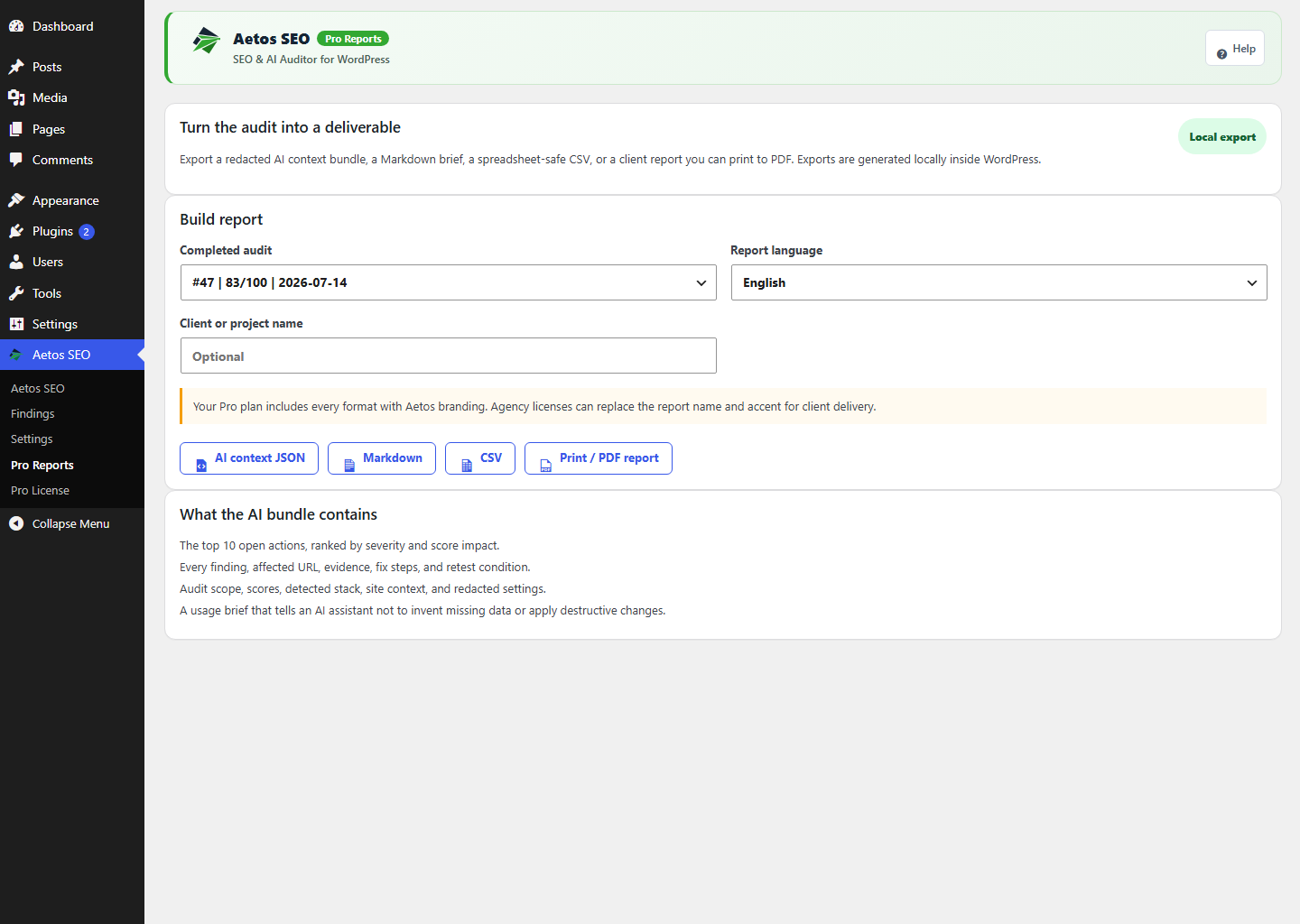Click Collapse Menu label
Viewport: 1300px width, 924px height.
pos(71,523)
